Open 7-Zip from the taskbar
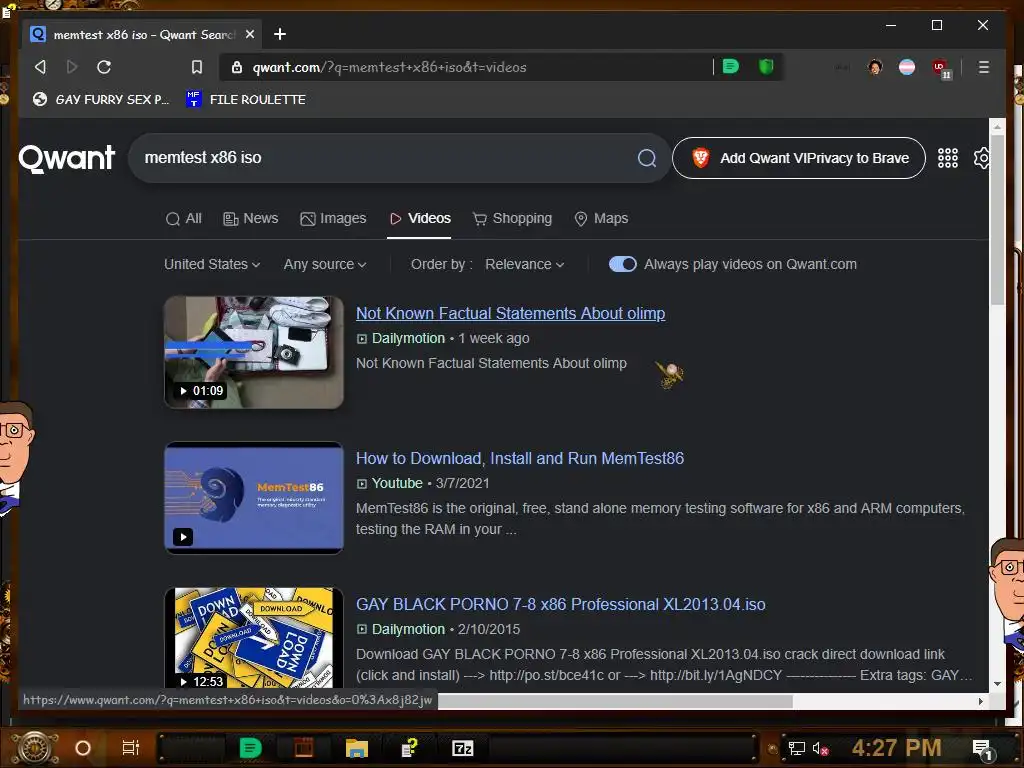The image size is (1024, 768). point(462,748)
